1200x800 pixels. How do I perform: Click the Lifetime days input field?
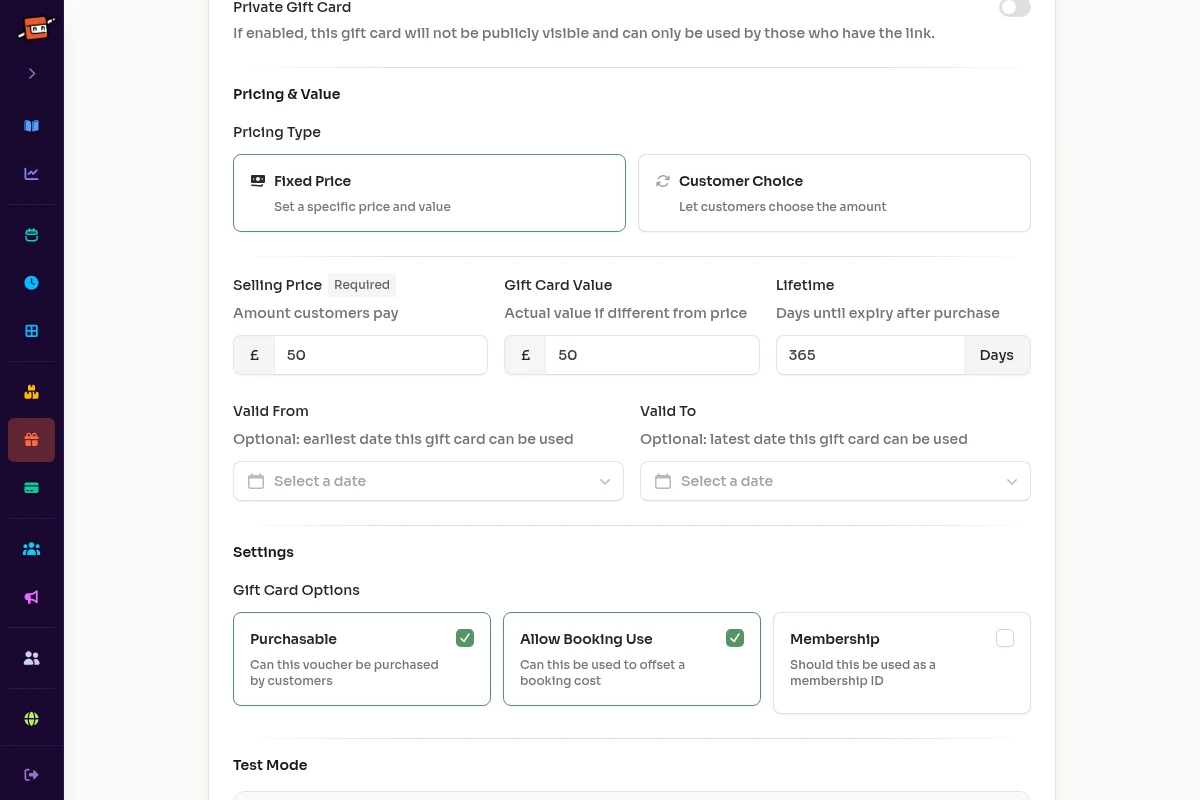point(870,355)
